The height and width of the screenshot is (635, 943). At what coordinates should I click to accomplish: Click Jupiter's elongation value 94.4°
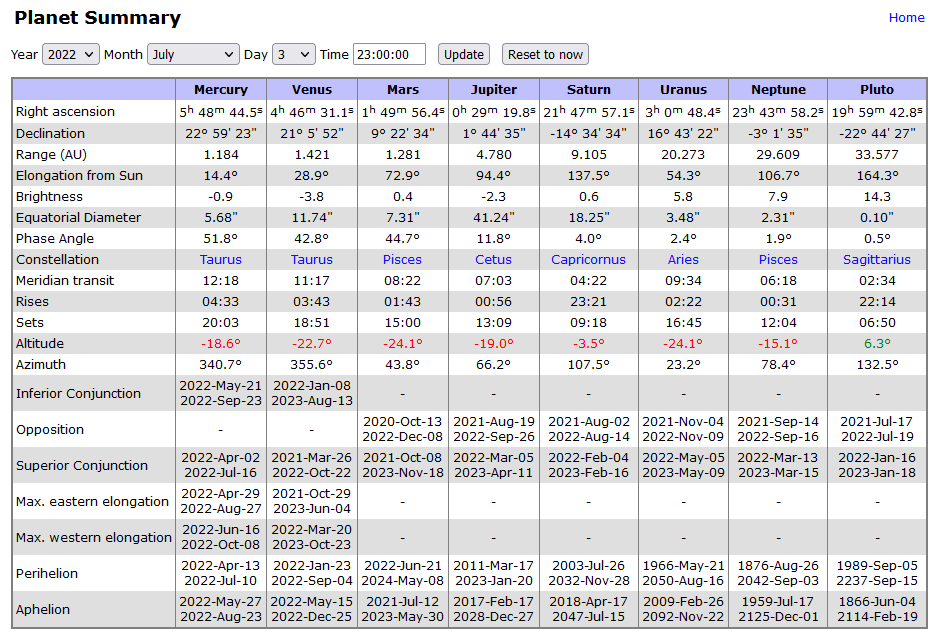point(494,176)
